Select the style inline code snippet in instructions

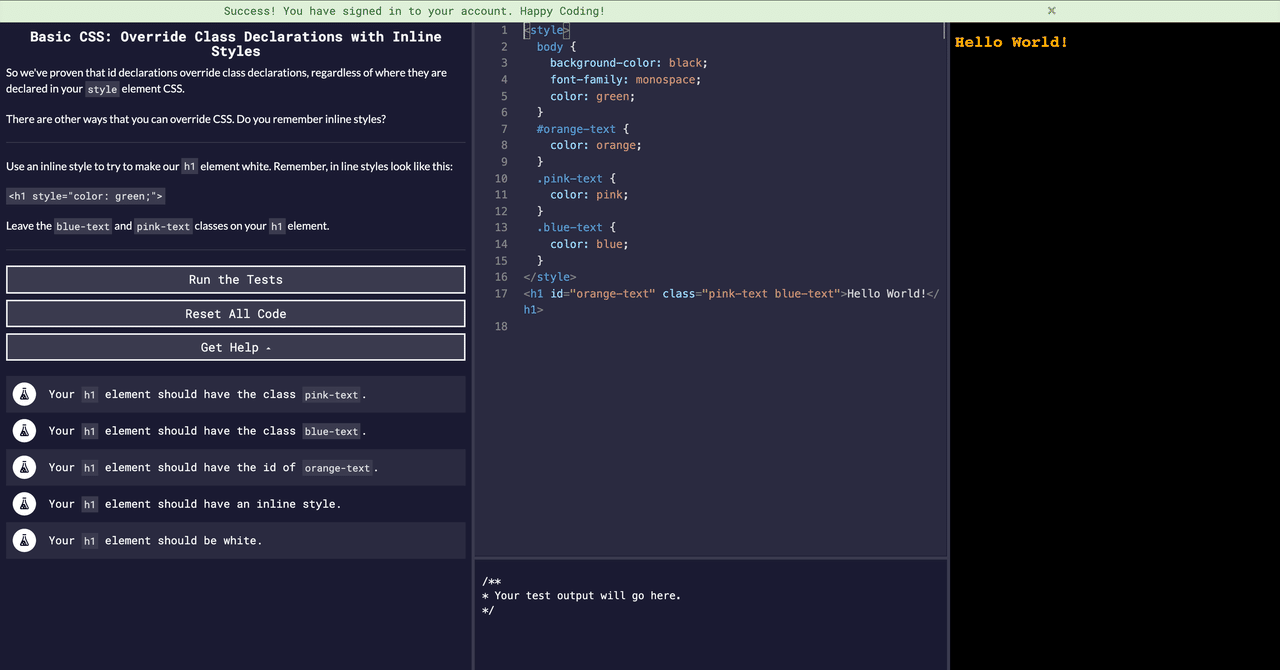pos(101,89)
